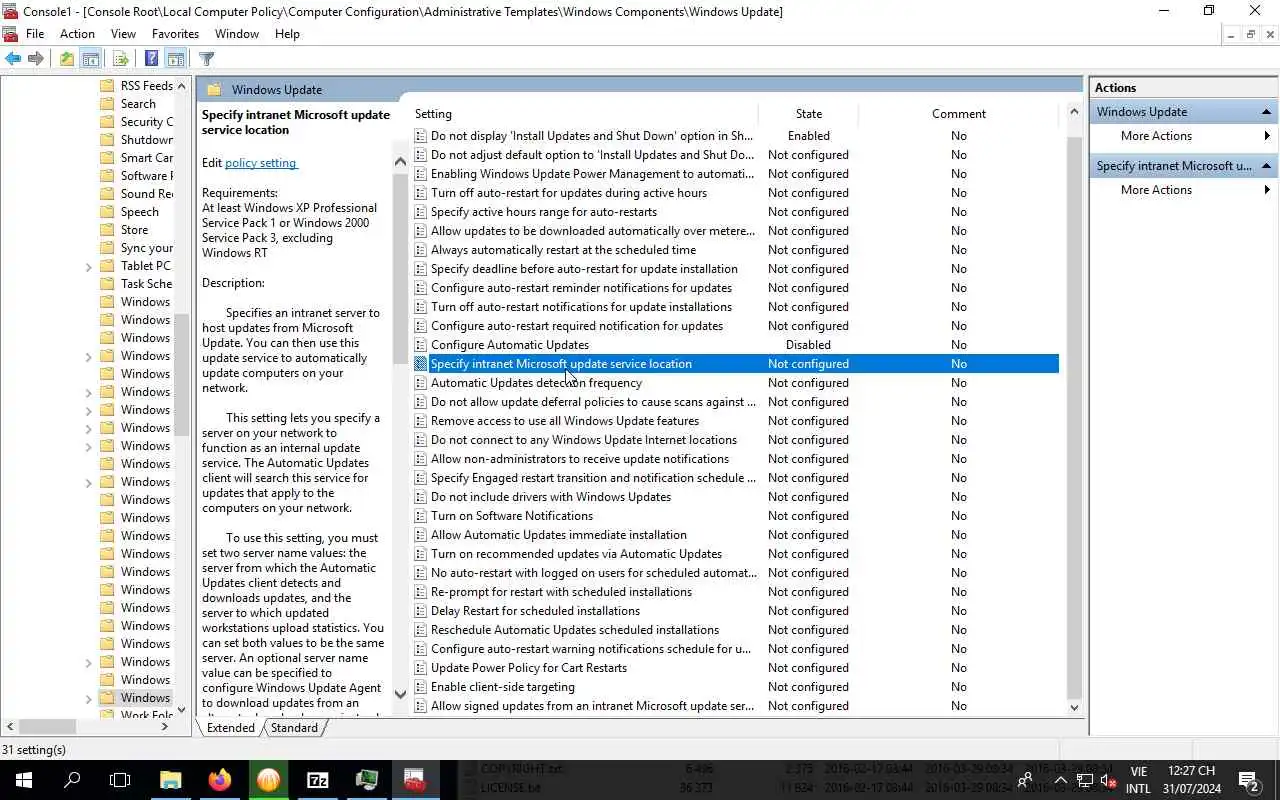Collapse Specify intranet Microsoft actions section
This screenshot has height=800, width=1280.
(1266, 166)
